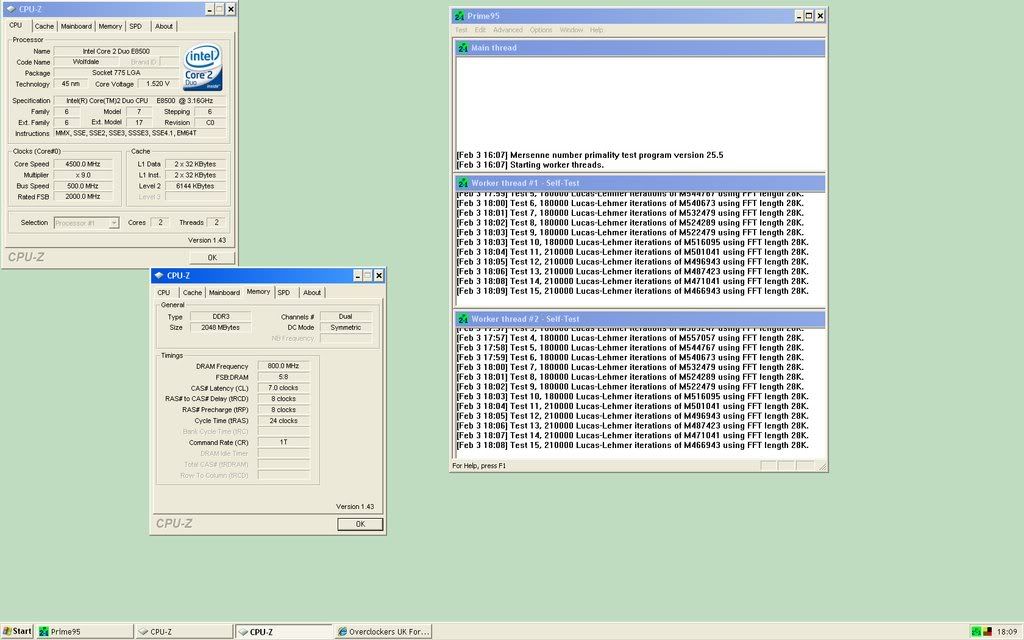Open the Test menu in Prime95

point(461,30)
